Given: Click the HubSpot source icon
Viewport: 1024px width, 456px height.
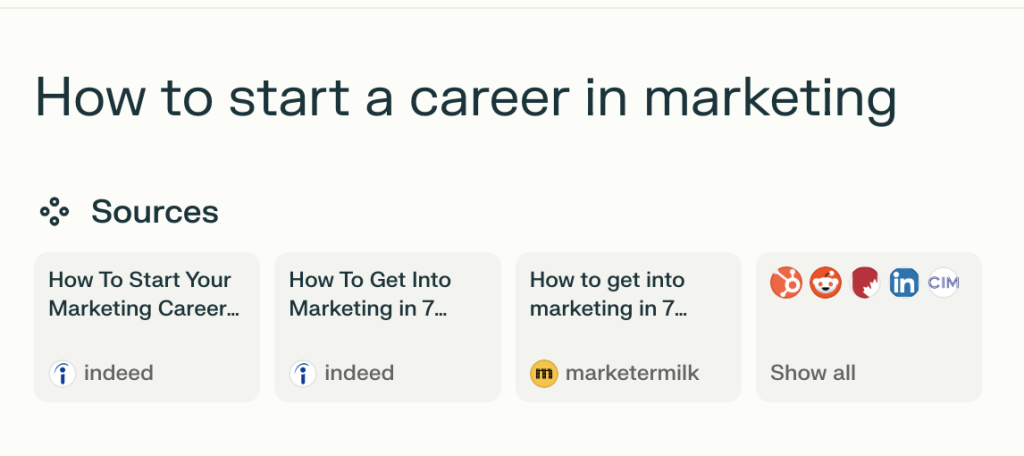Looking at the screenshot, I should point(786,283).
